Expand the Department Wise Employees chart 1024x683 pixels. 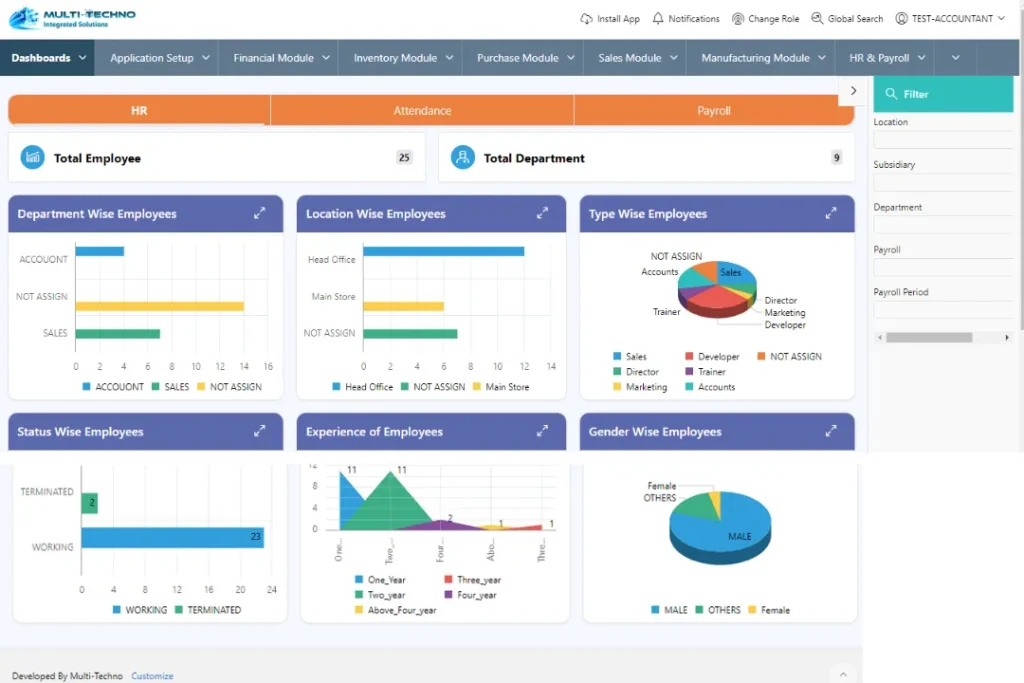(x=260, y=213)
